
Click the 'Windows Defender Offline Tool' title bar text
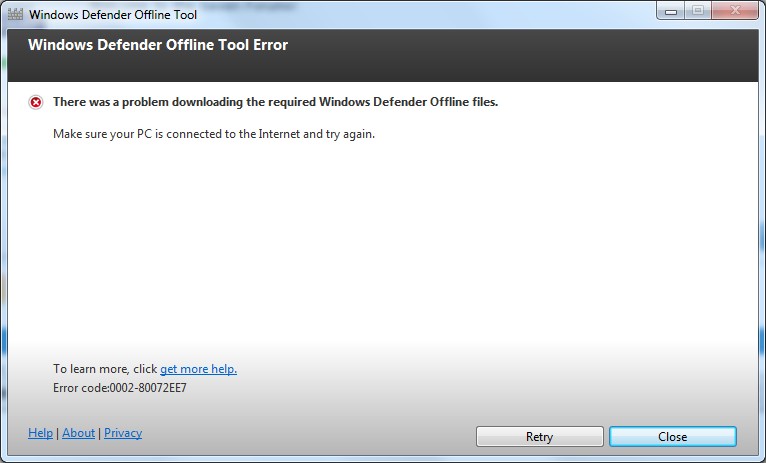113,15
